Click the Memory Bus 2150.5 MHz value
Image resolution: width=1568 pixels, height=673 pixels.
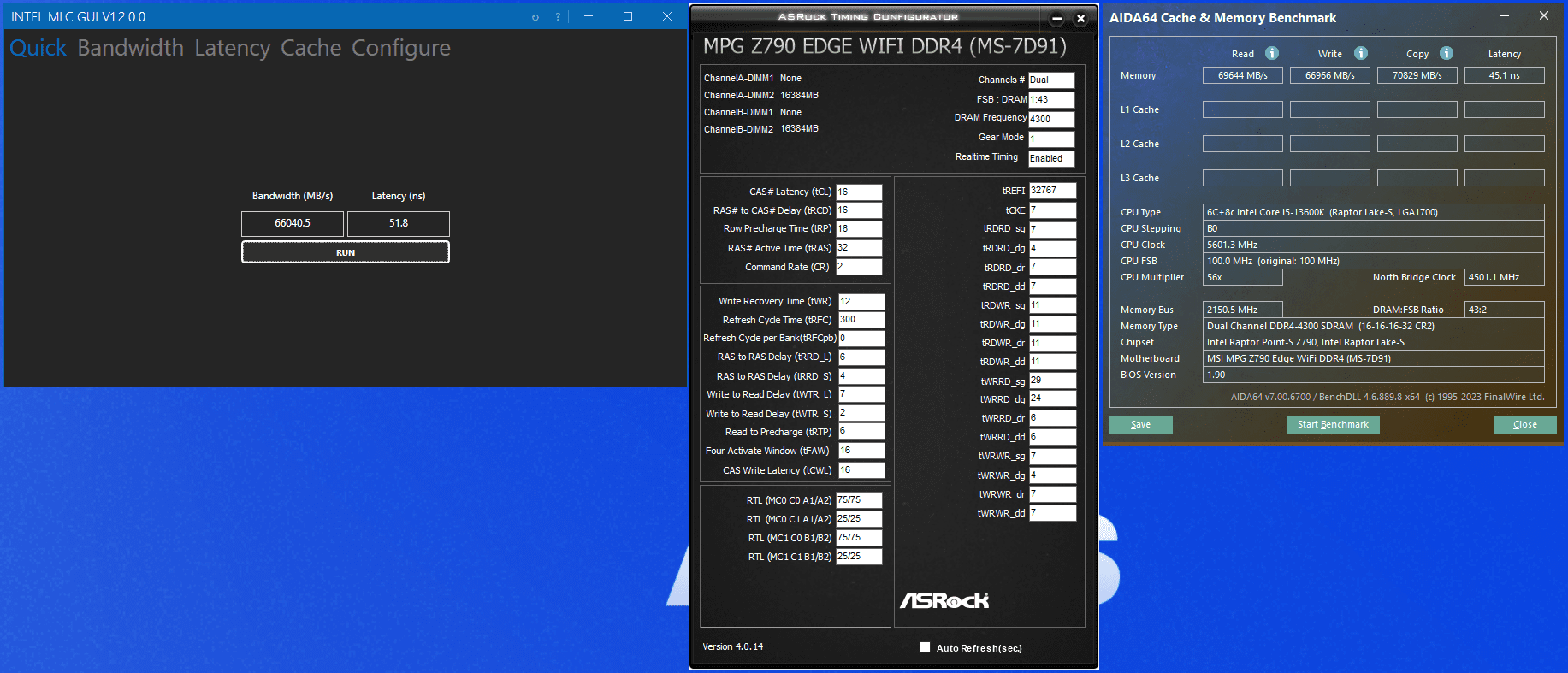pos(1242,310)
